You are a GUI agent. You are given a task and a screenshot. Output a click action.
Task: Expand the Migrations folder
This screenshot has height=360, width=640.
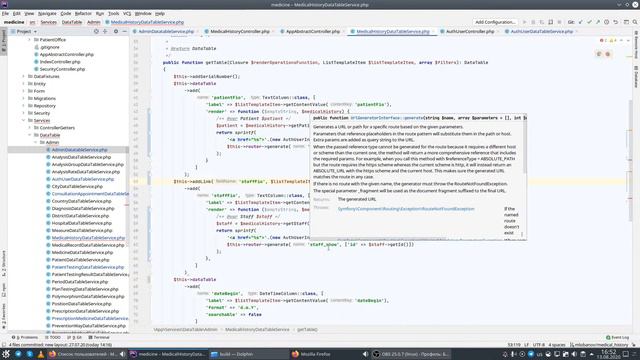point(24,98)
